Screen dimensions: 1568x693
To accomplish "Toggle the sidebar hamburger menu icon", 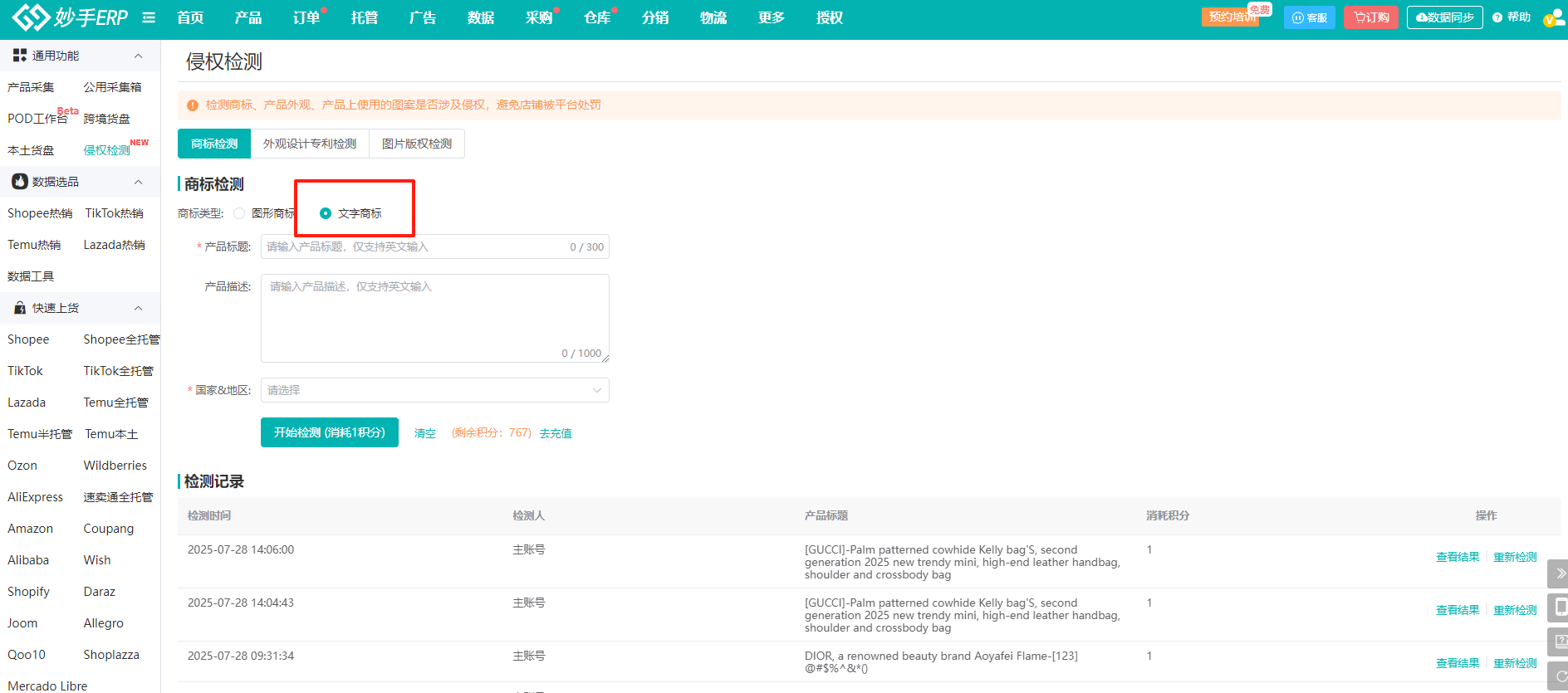I will pyautogui.click(x=149, y=17).
